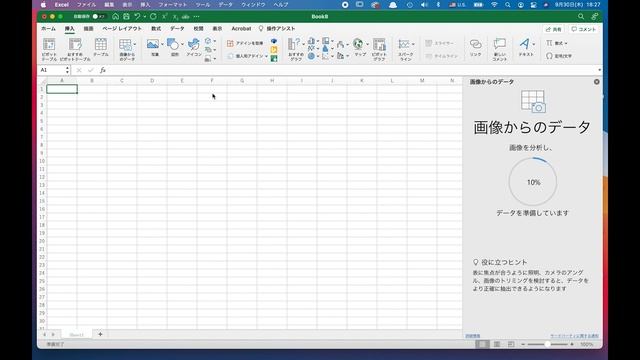640x360 pixels.
Task: Switch to Normal view in status bar
Action: pyautogui.click(x=482, y=344)
